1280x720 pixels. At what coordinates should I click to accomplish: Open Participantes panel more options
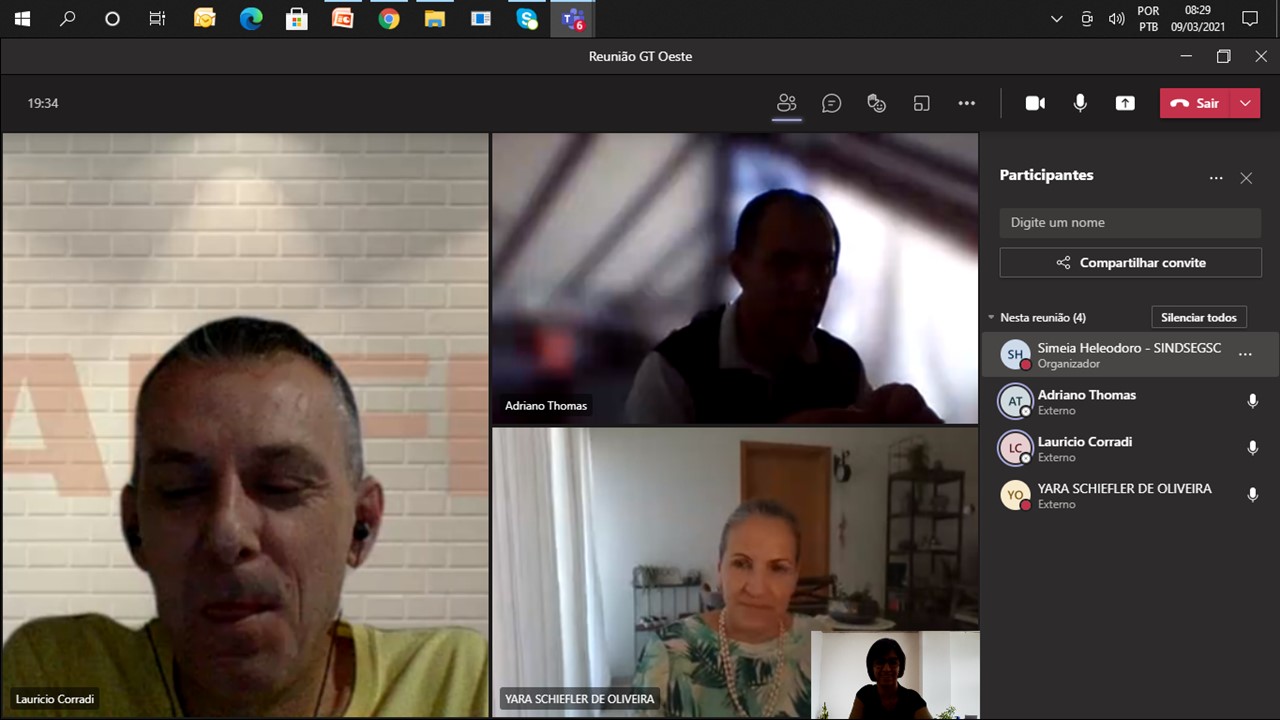(1216, 178)
